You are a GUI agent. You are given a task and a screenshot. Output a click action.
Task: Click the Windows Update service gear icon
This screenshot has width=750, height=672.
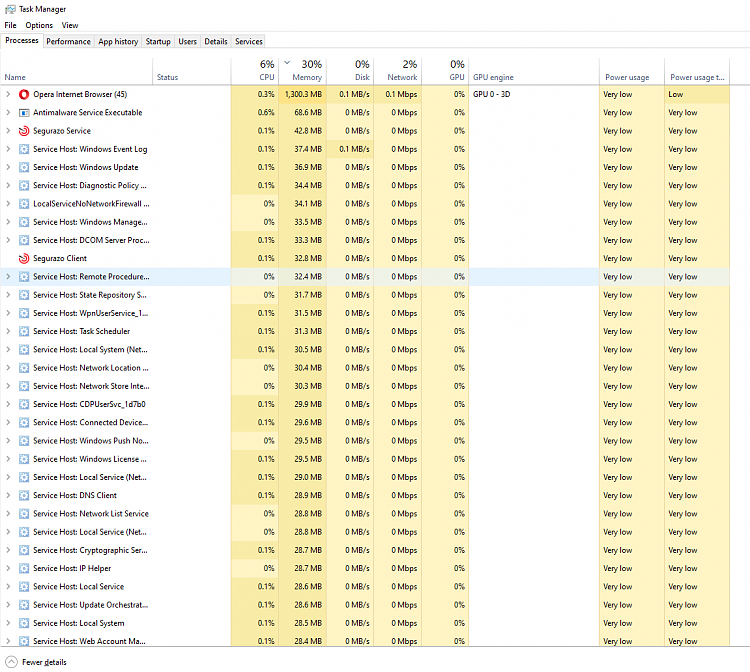(24, 167)
